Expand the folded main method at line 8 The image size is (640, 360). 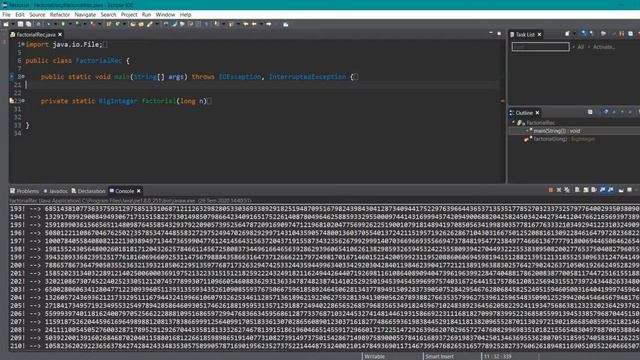point(23,76)
